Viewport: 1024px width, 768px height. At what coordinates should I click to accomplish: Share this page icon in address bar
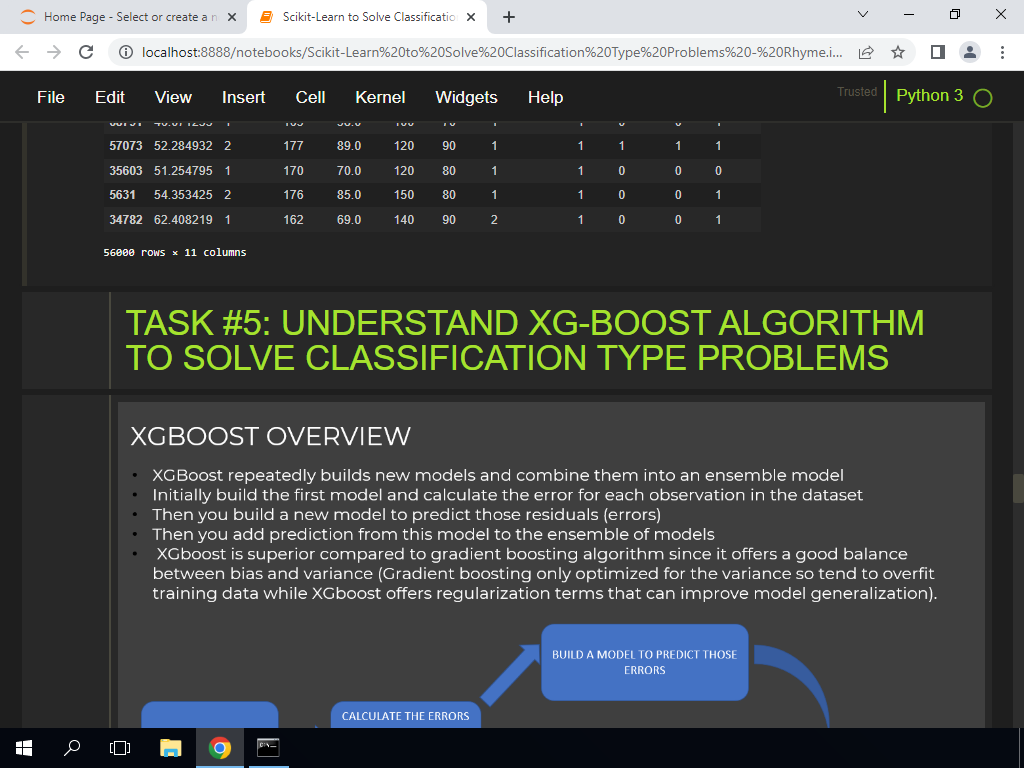866,52
